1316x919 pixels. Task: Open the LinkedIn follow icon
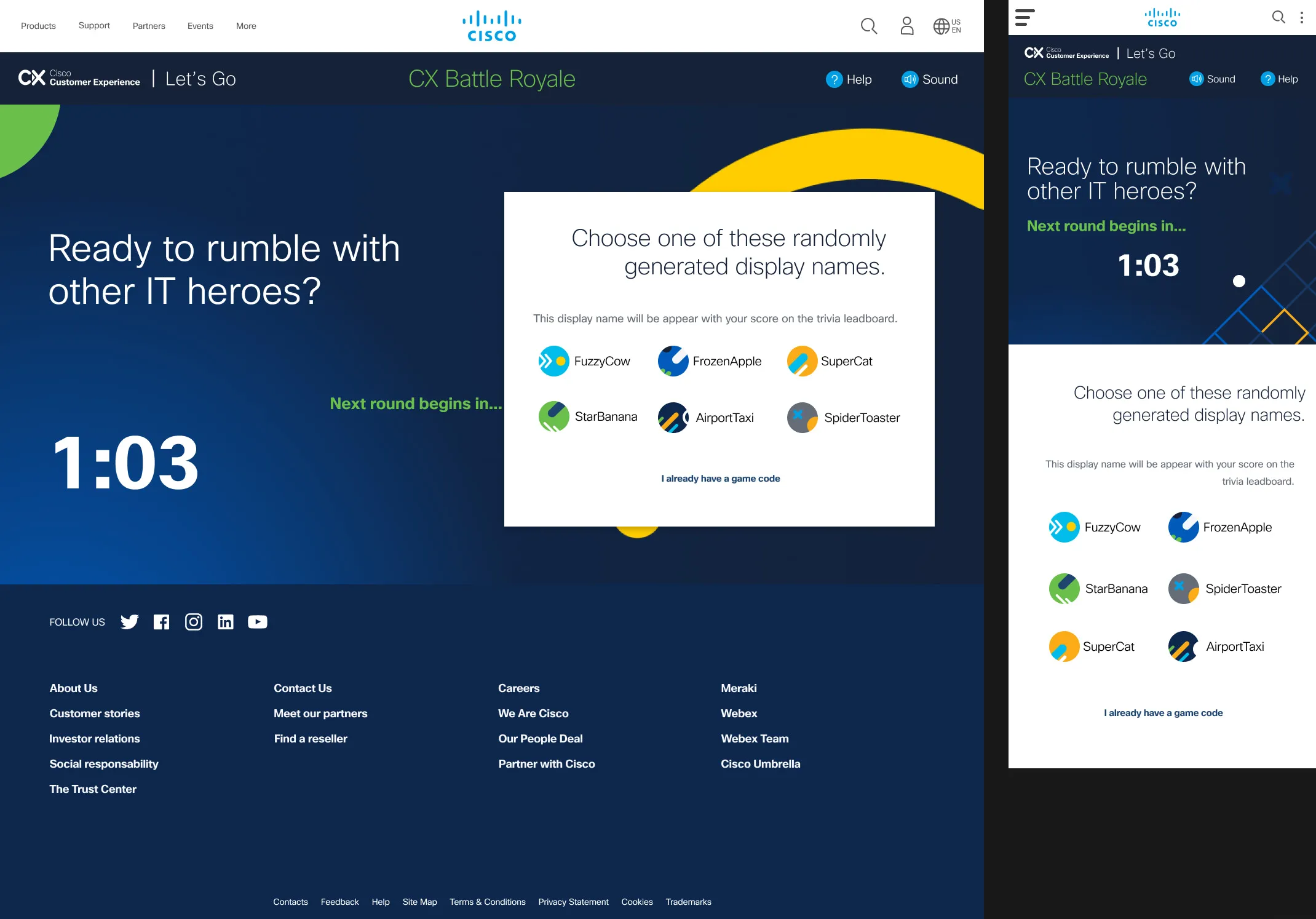tap(226, 622)
